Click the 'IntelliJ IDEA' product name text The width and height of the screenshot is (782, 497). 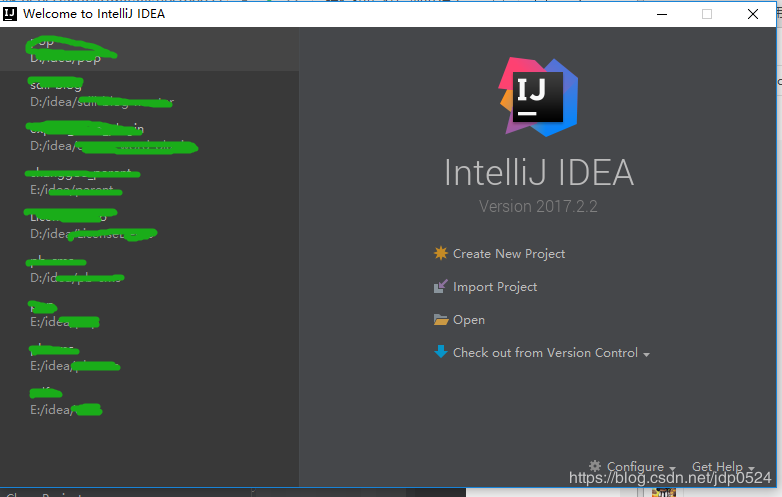point(539,172)
